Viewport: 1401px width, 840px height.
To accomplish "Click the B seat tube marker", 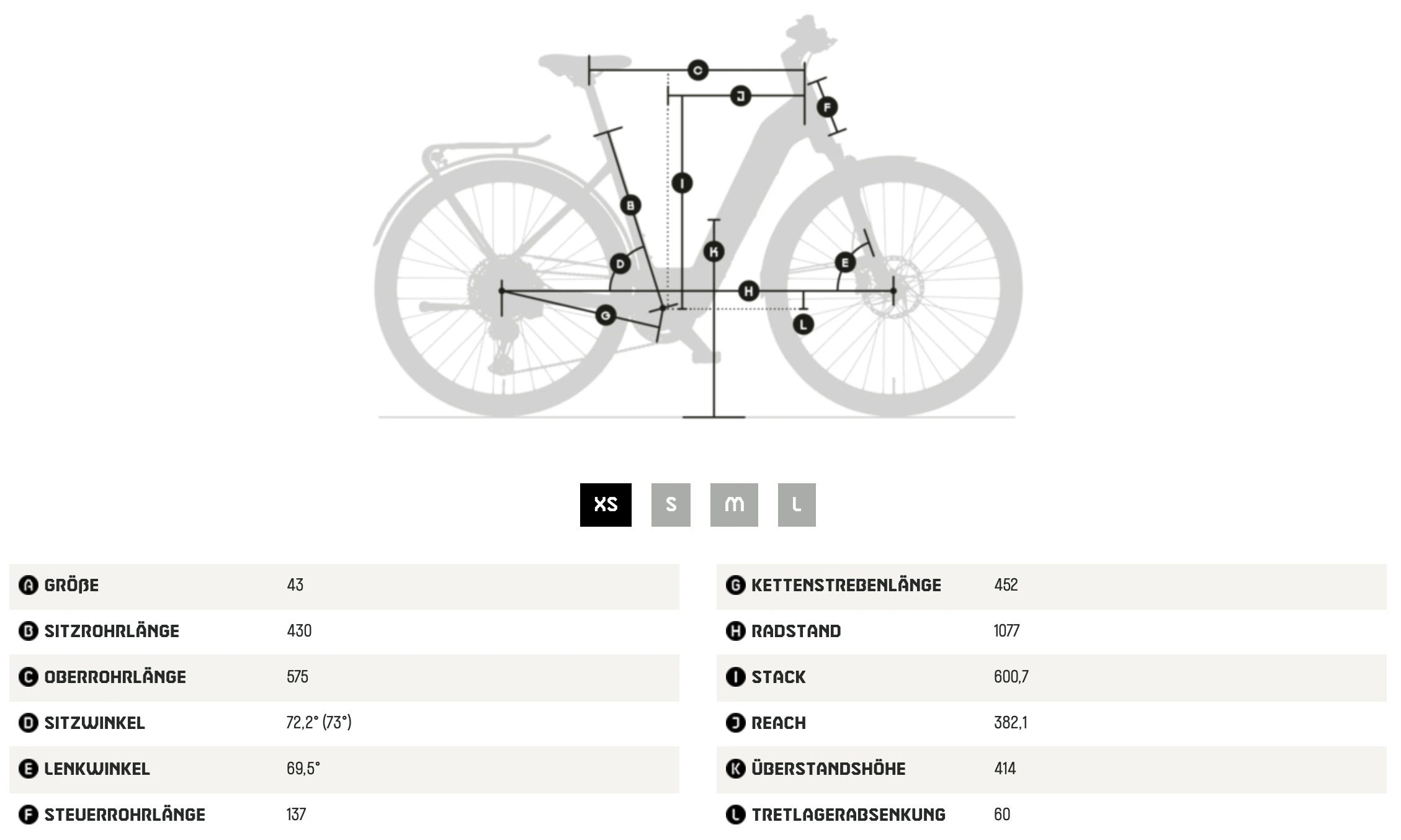I will pyautogui.click(x=630, y=205).
